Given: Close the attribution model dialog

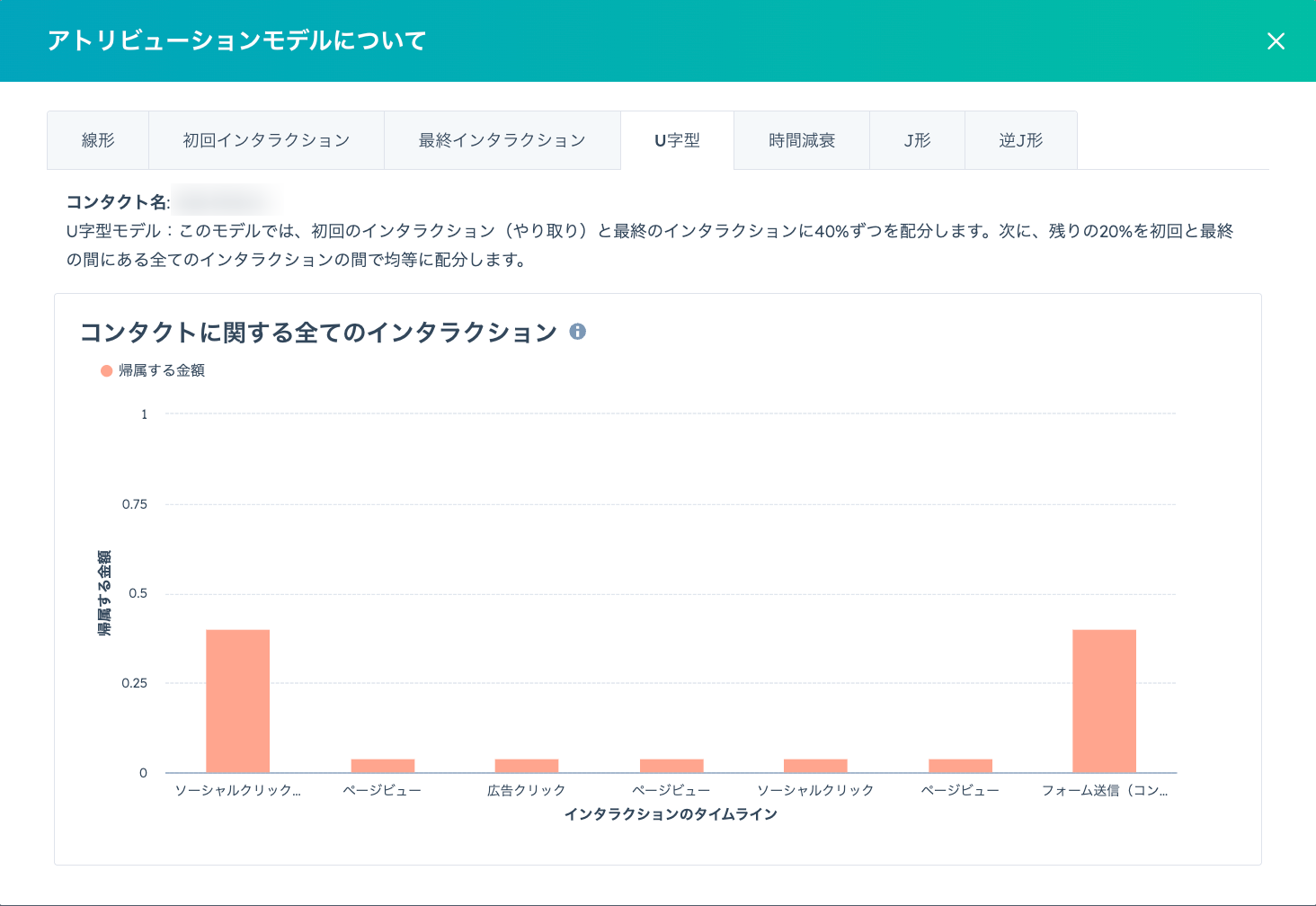Looking at the screenshot, I should pos(1275,41).
